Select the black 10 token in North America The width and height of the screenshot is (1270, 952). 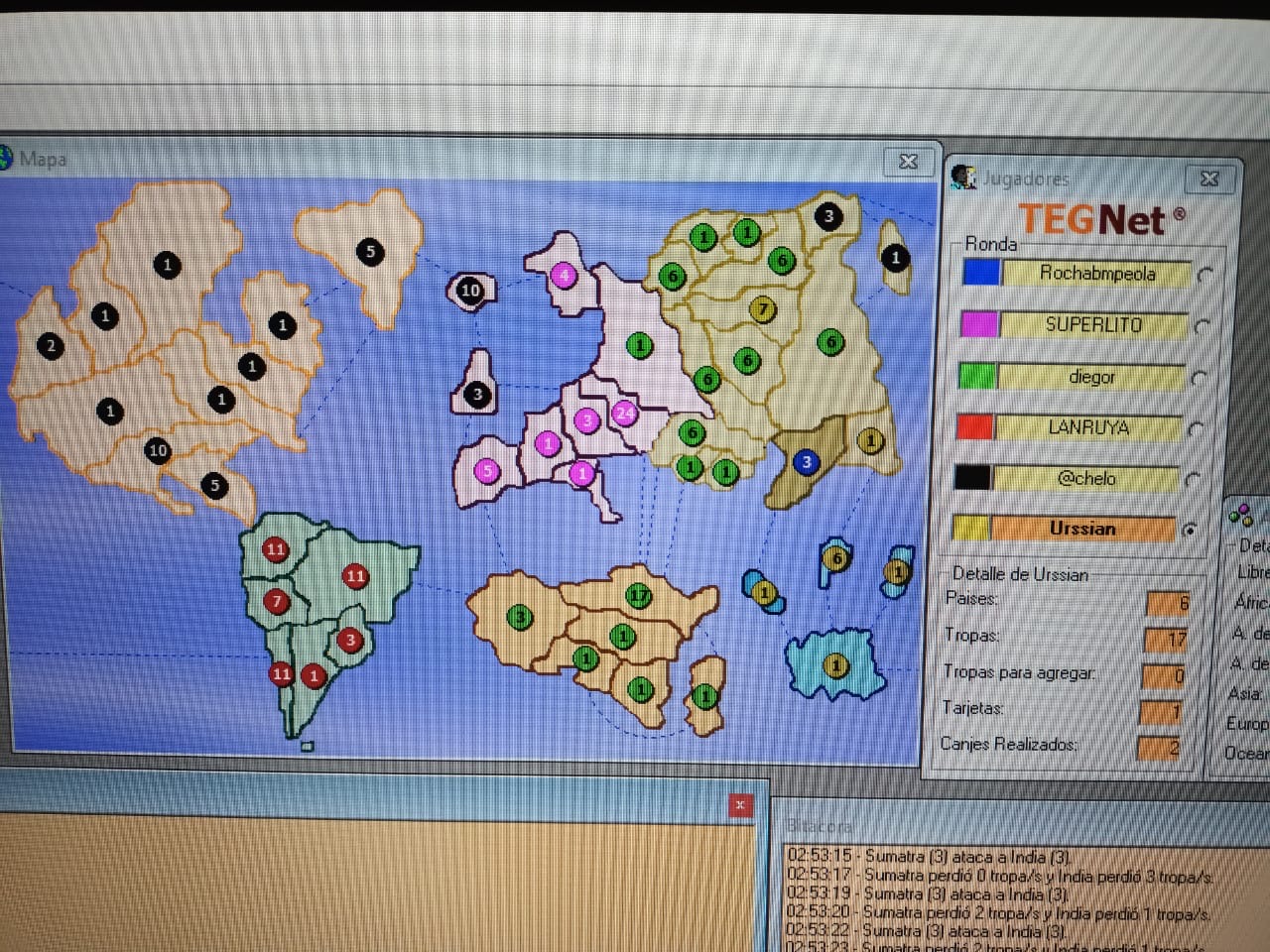158,450
